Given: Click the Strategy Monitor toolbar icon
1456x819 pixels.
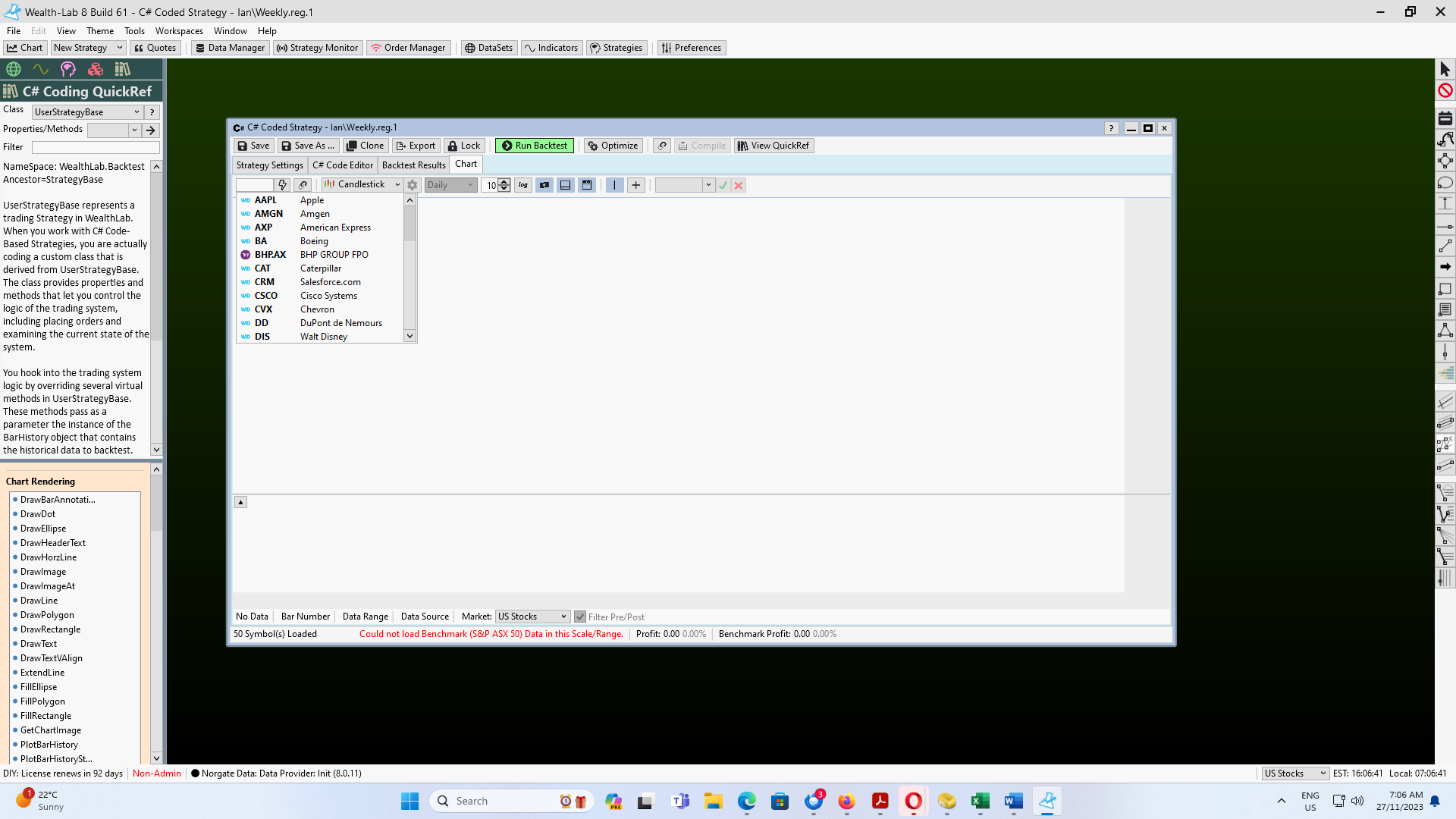Looking at the screenshot, I should (x=318, y=48).
